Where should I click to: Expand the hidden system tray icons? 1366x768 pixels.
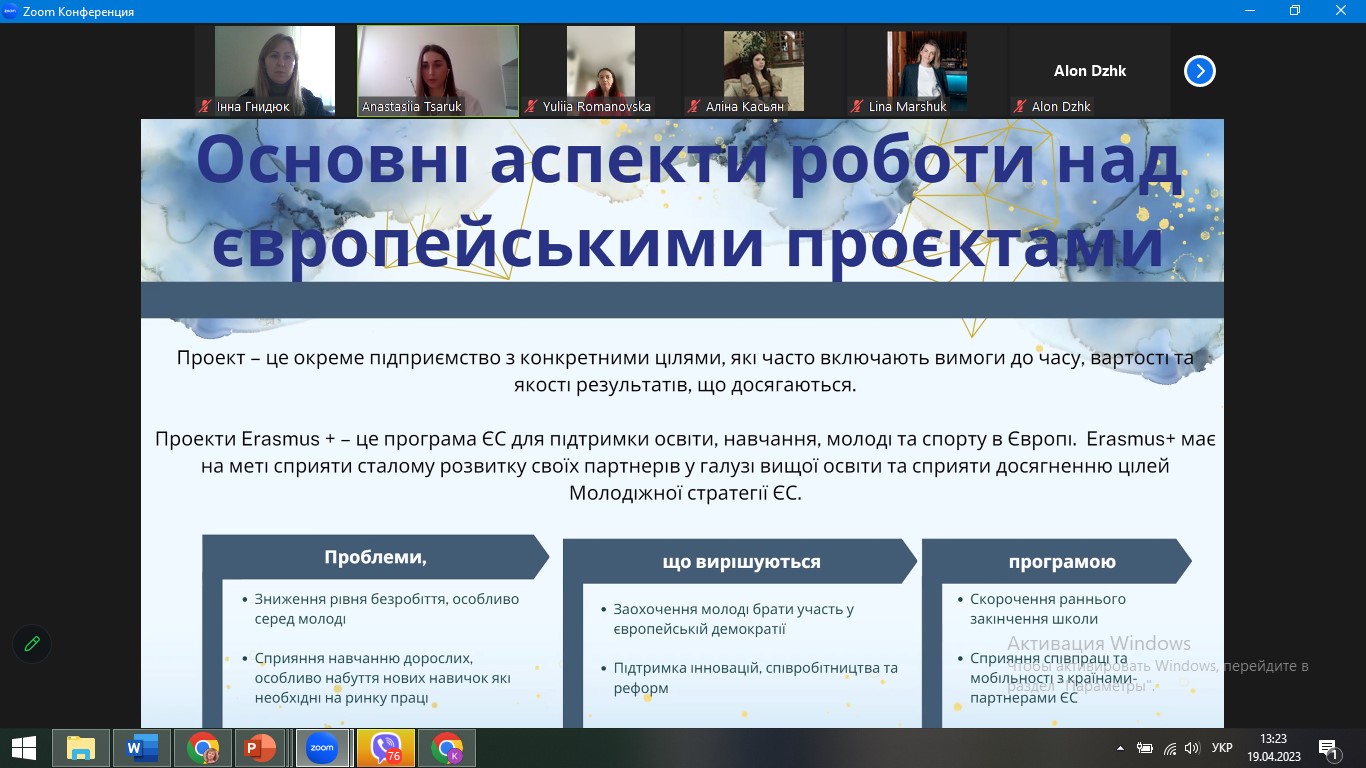[x=1121, y=748]
